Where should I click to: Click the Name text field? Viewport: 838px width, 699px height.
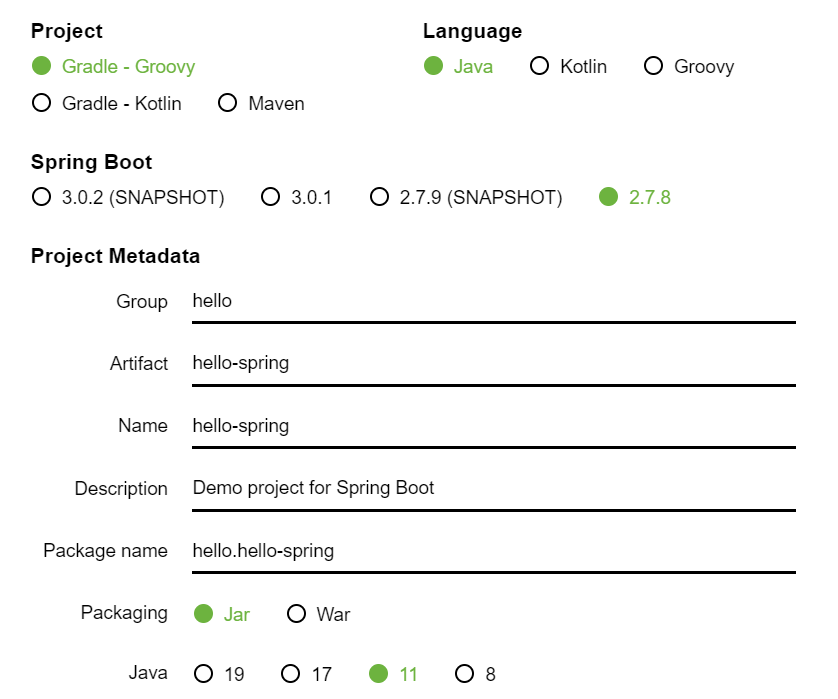click(x=493, y=426)
